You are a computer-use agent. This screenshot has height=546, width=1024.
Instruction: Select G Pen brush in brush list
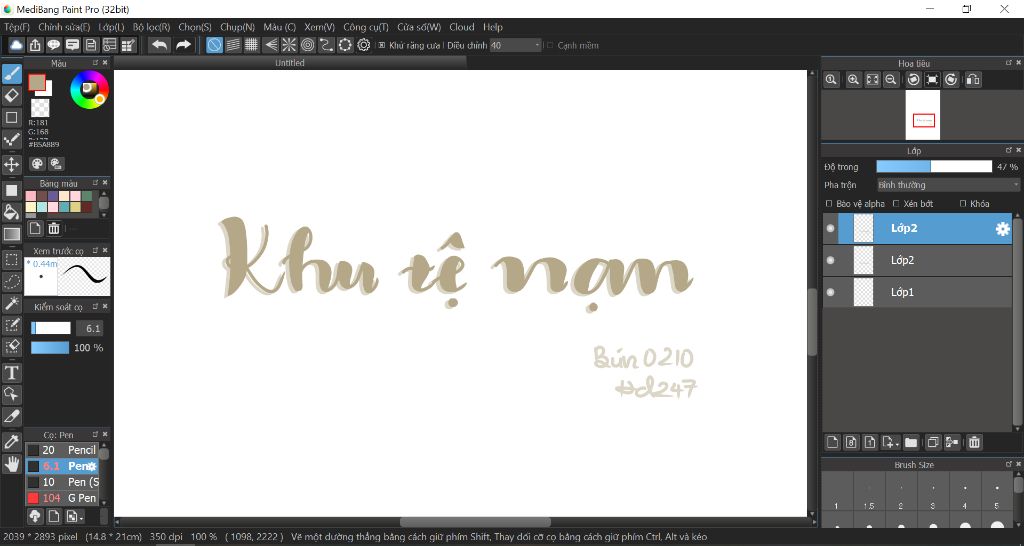pyautogui.click(x=62, y=498)
